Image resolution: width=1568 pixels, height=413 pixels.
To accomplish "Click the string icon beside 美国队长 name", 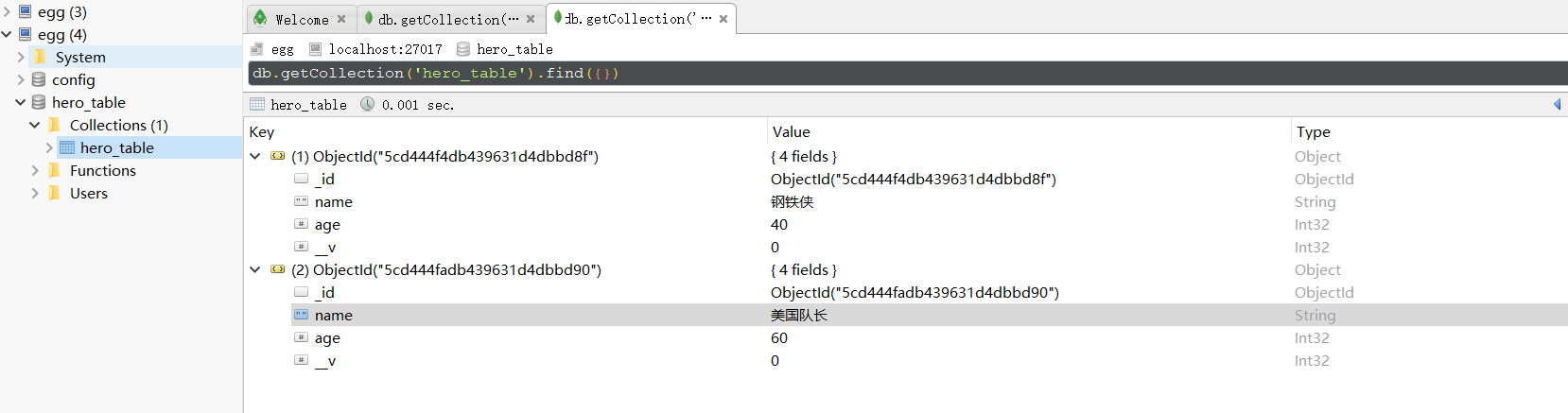I will (x=301, y=315).
